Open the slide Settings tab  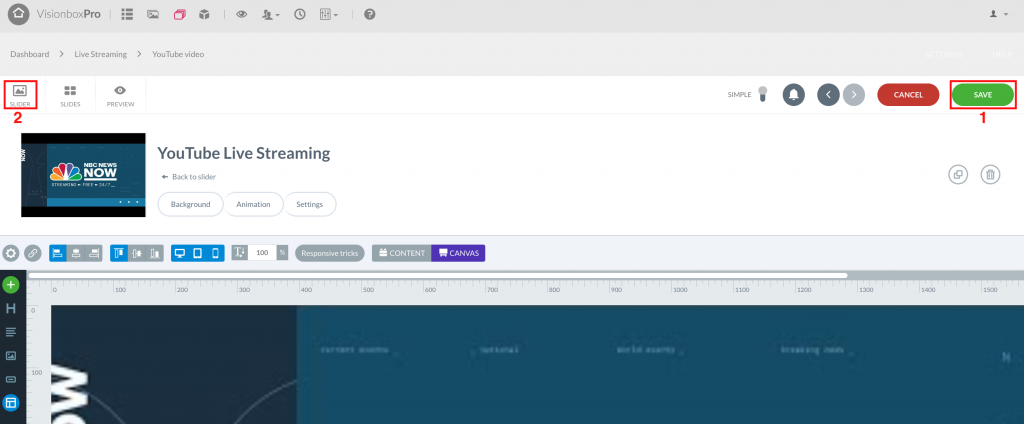click(x=310, y=204)
